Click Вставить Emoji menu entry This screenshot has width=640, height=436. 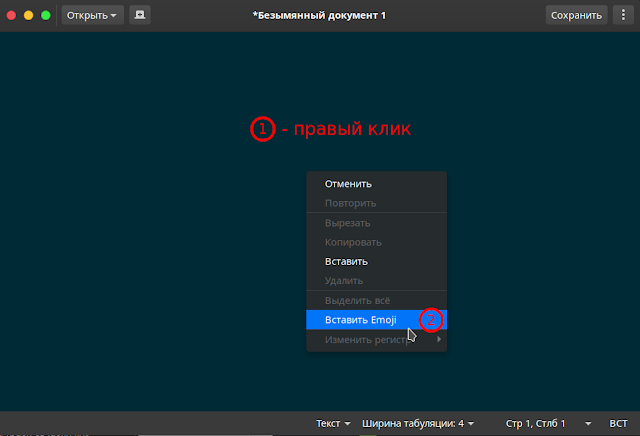pyautogui.click(x=376, y=320)
